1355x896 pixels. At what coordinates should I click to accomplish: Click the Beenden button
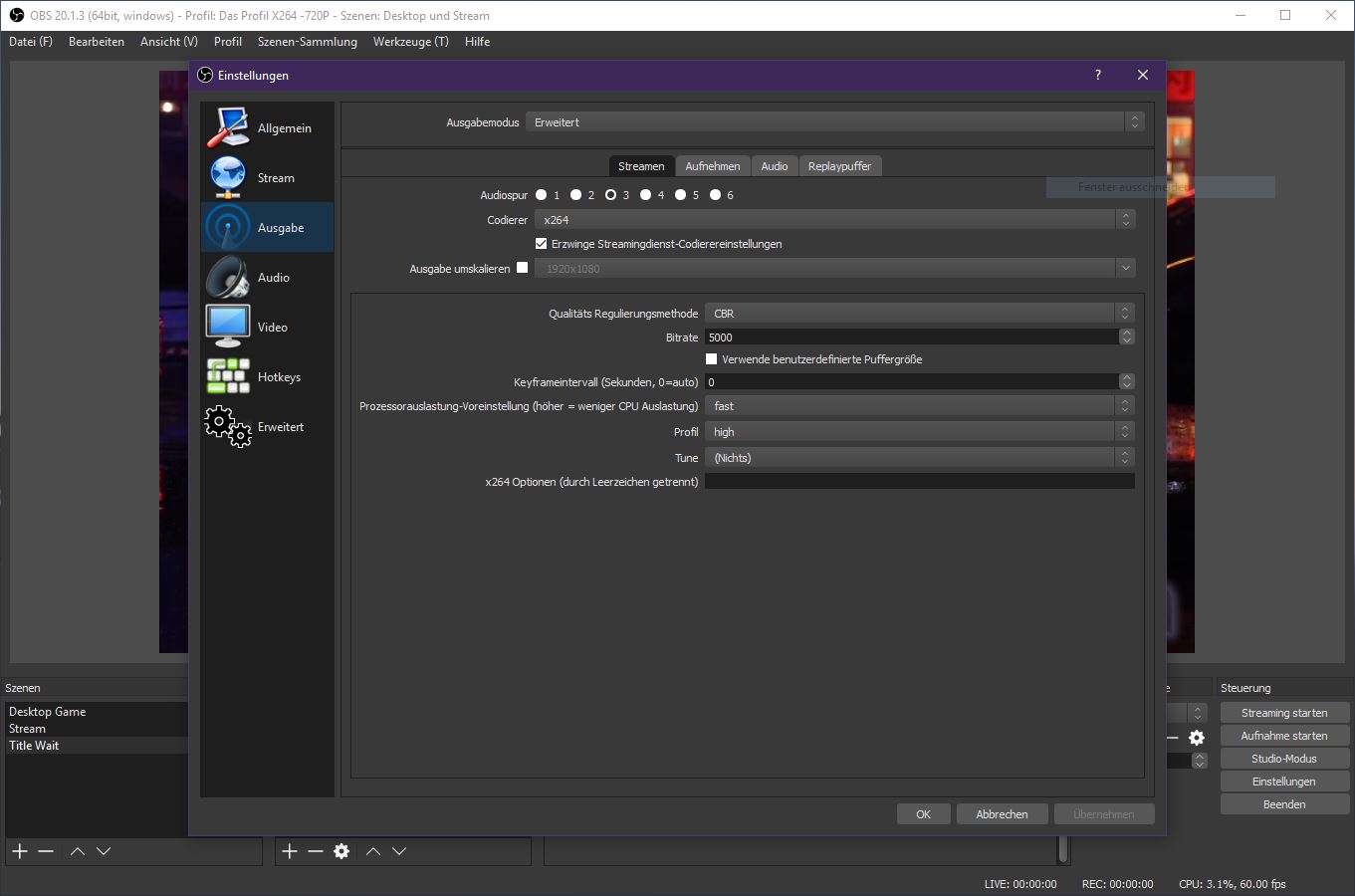coord(1284,804)
